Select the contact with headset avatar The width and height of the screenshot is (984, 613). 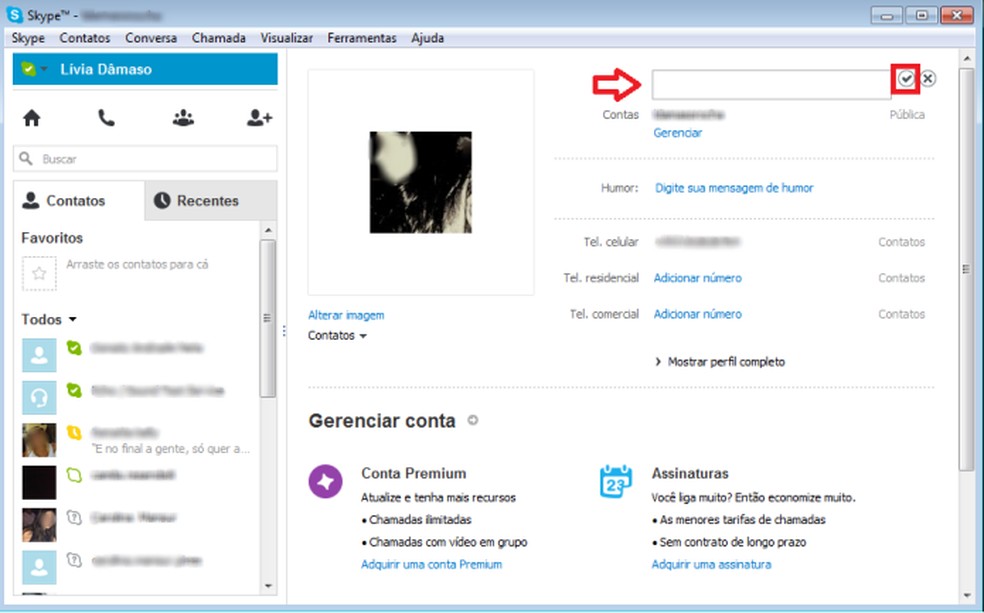pyautogui.click(x=39, y=398)
